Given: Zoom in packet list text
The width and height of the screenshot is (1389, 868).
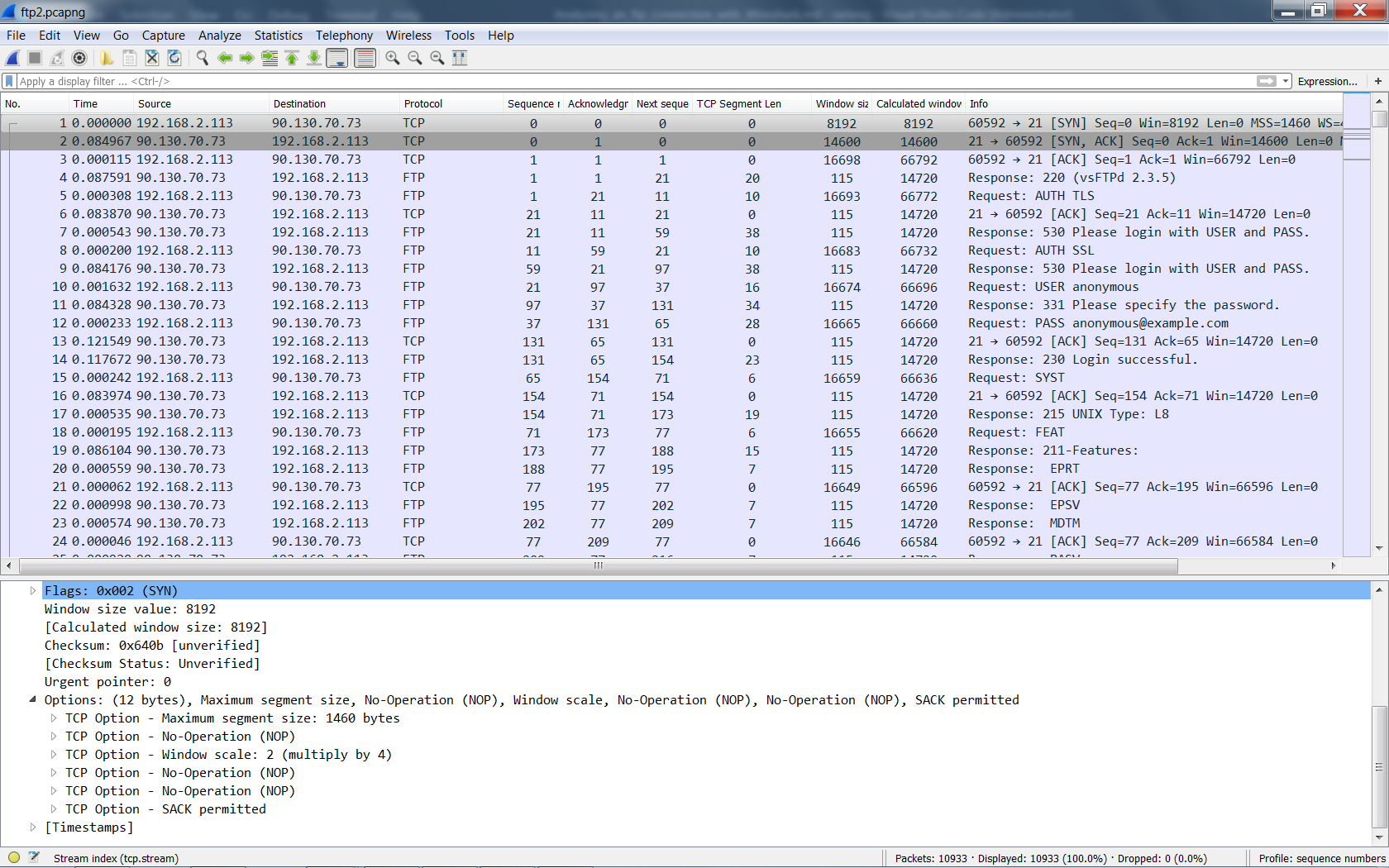Looking at the screenshot, I should pyautogui.click(x=393, y=58).
